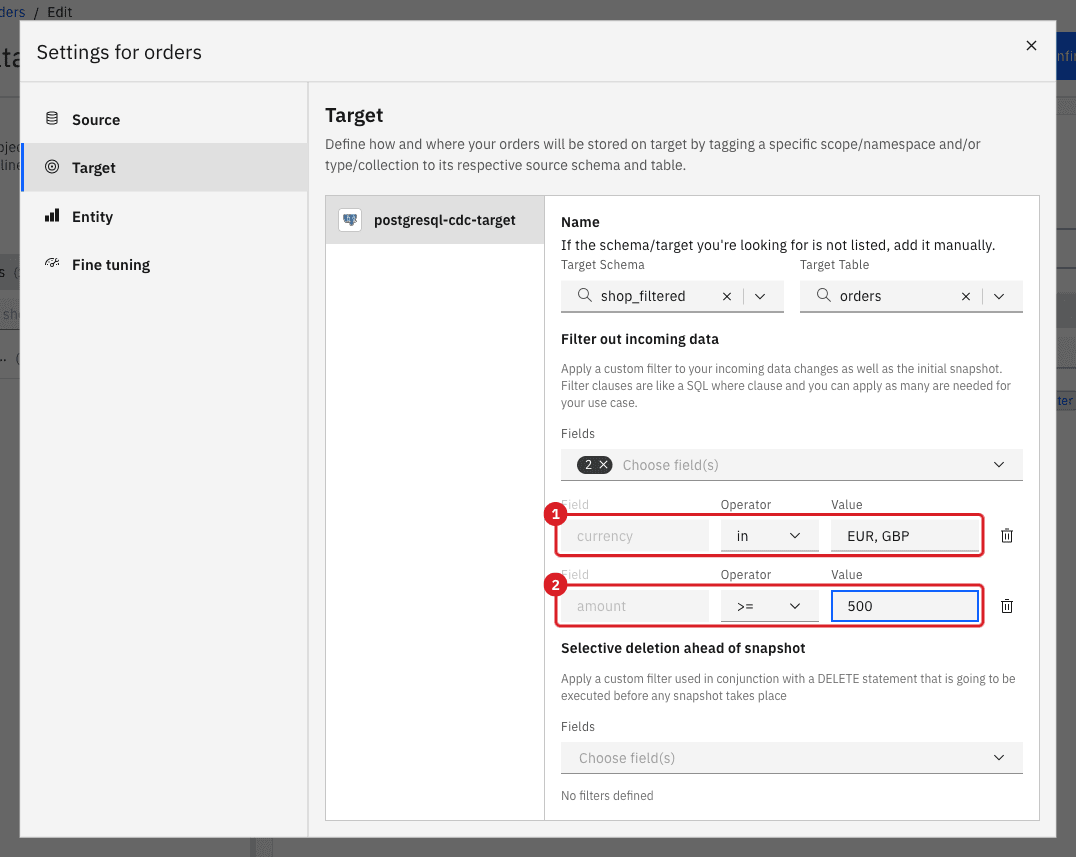Click the Entity bar chart icon
Image resolution: width=1076 pixels, height=857 pixels.
[x=51, y=216]
